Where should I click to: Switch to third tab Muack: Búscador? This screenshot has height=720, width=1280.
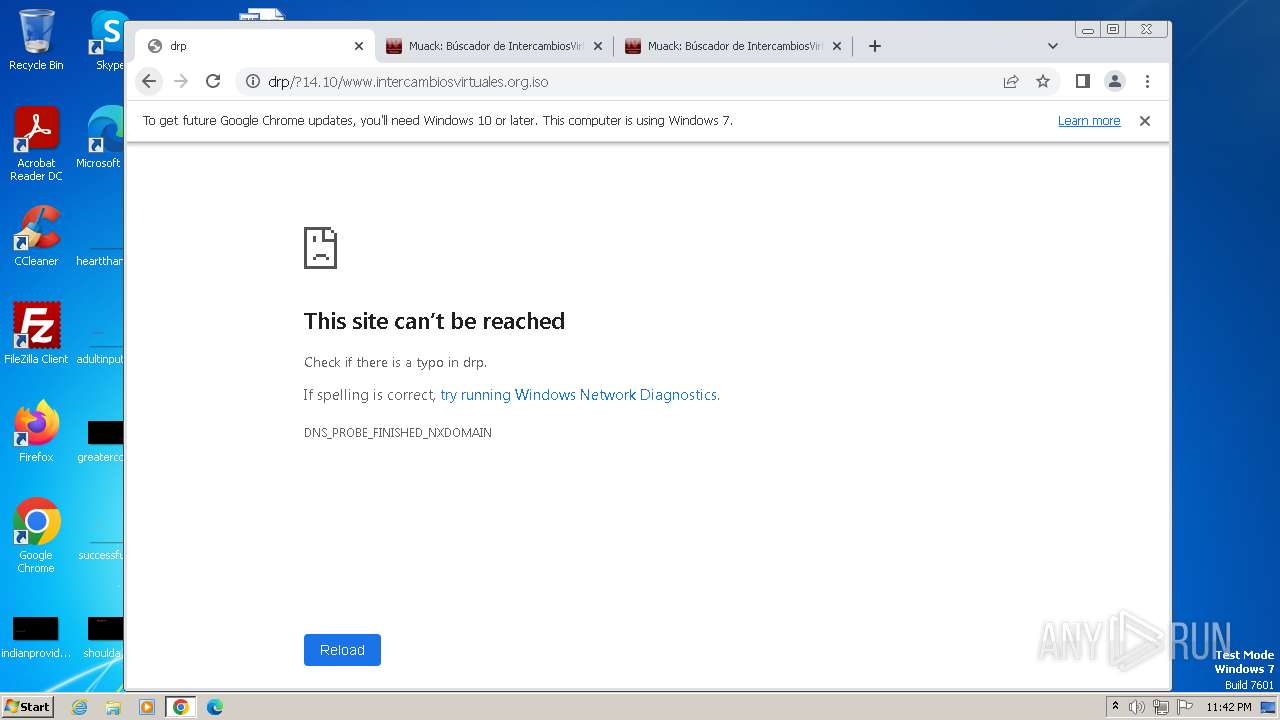click(733, 46)
